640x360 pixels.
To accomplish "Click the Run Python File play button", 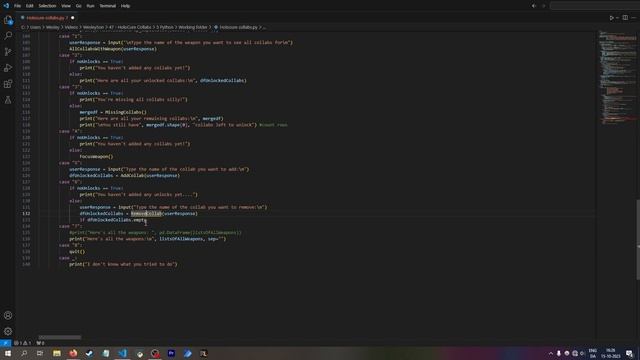I will click(611, 18).
